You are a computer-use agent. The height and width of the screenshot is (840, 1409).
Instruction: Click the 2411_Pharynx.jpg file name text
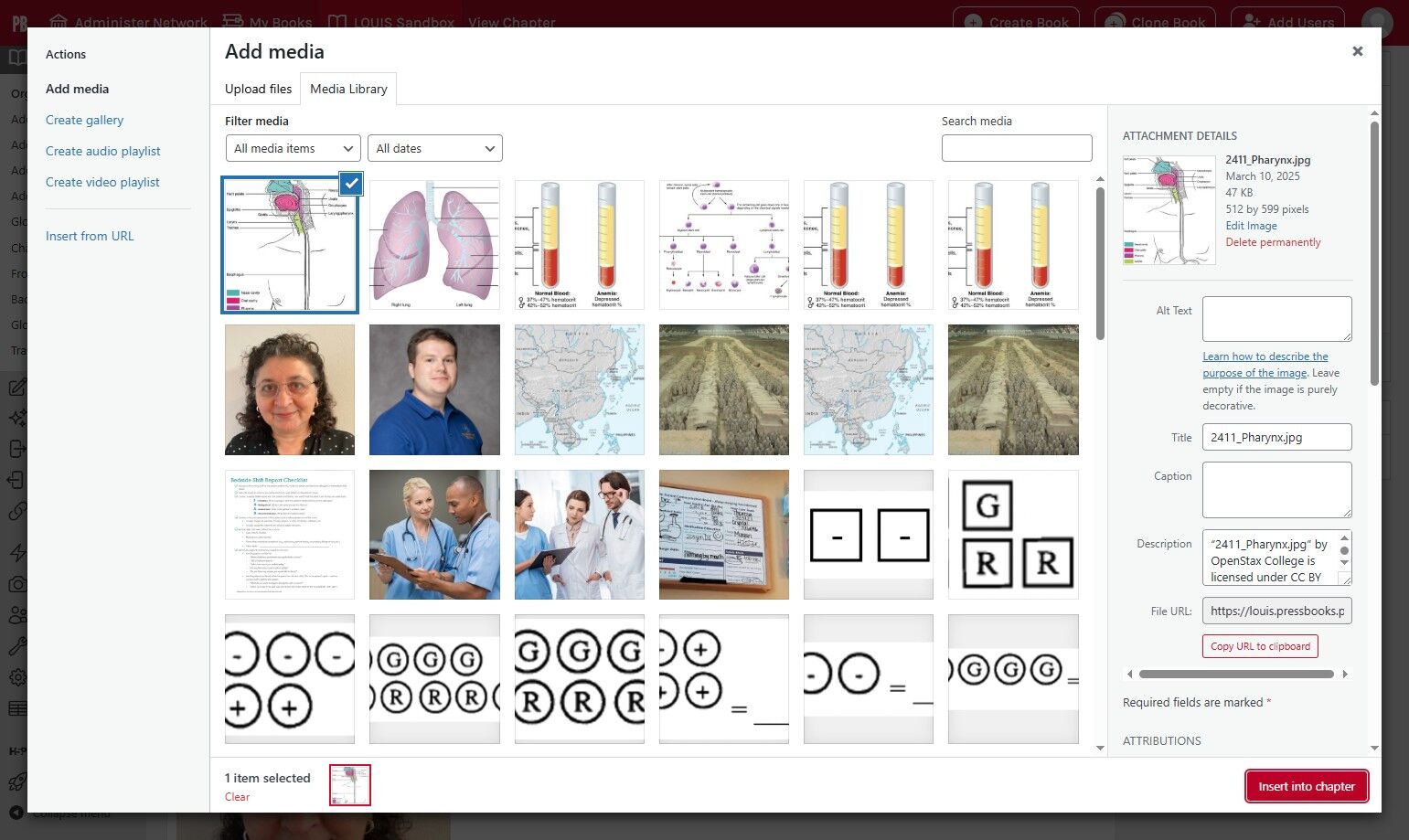1268,160
